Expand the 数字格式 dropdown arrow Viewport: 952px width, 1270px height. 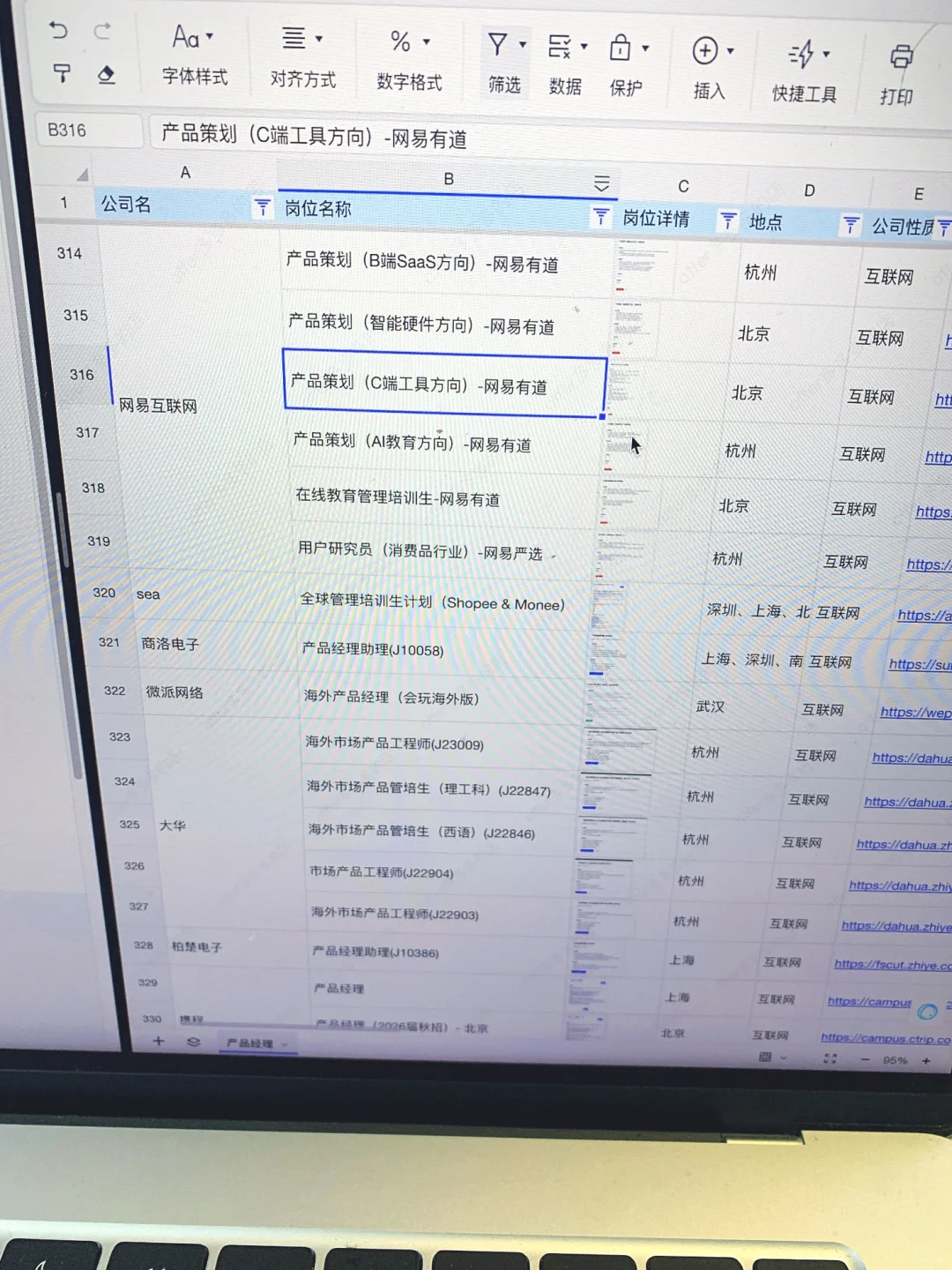click(x=427, y=41)
